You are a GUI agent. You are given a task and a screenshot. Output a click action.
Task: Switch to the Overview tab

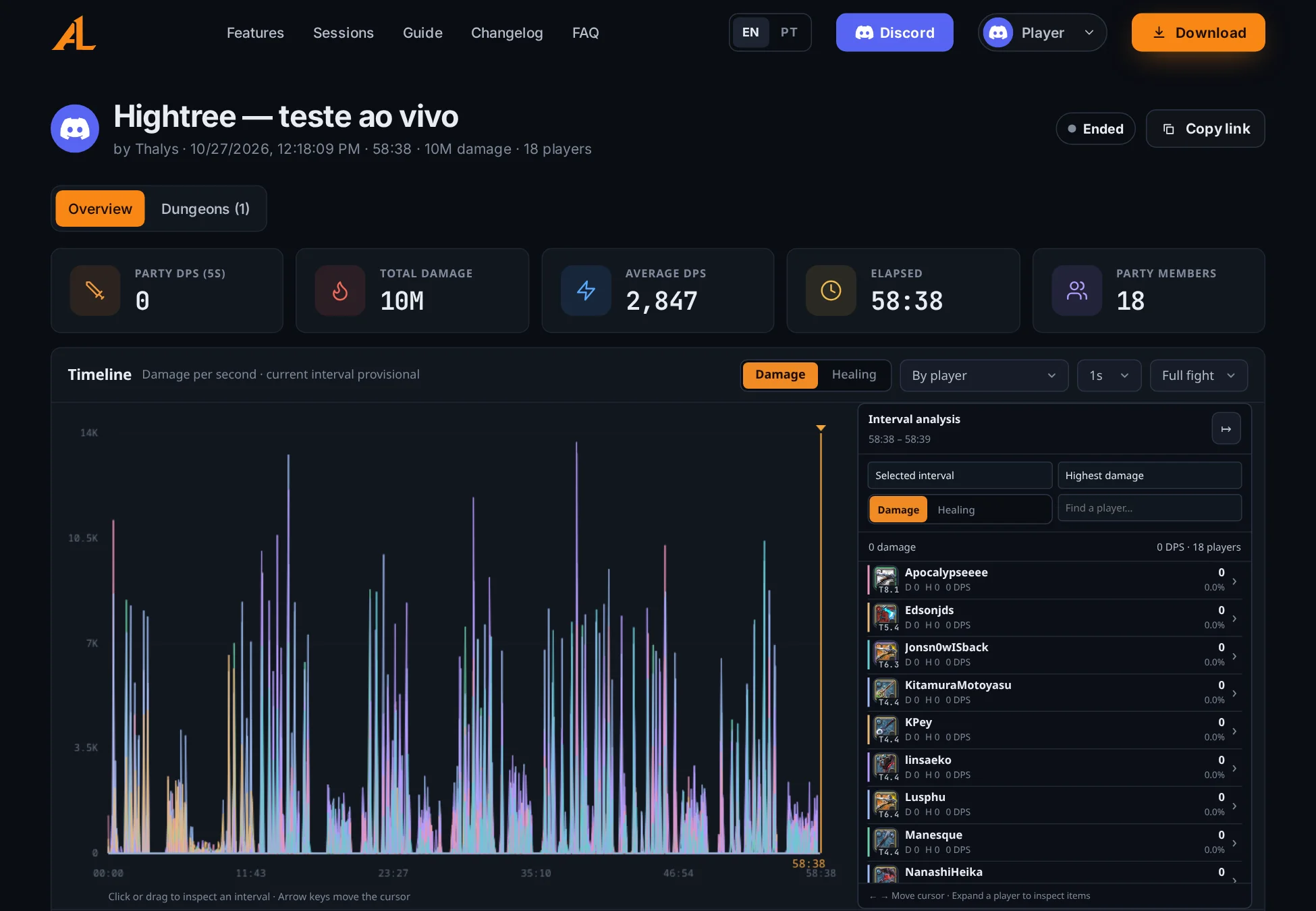coord(100,209)
